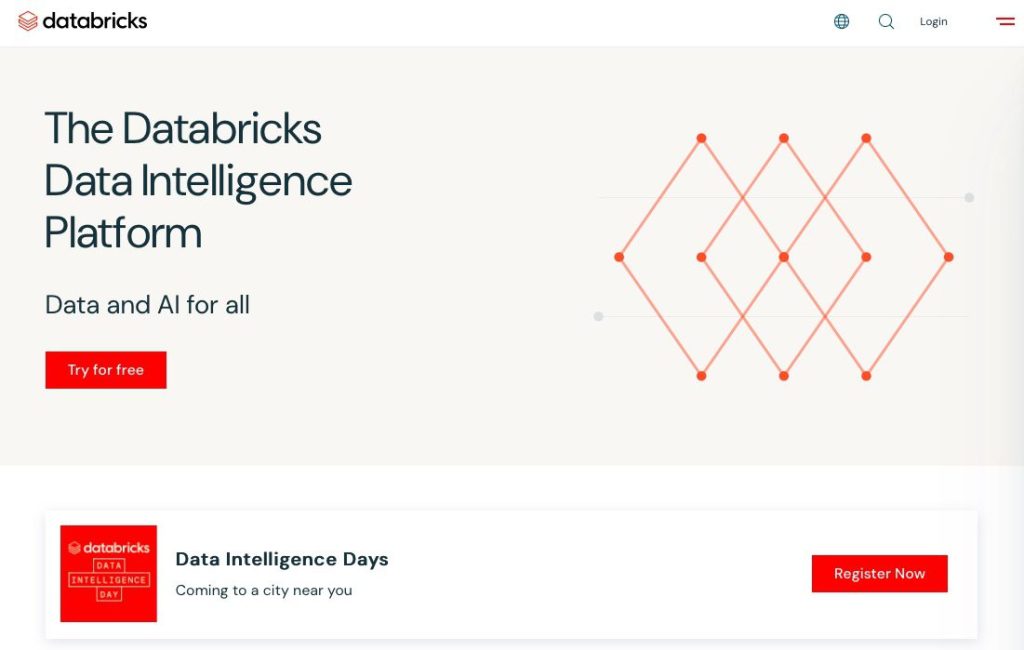
Task: Click the gray dot on the upper line
Action: (x=969, y=197)
